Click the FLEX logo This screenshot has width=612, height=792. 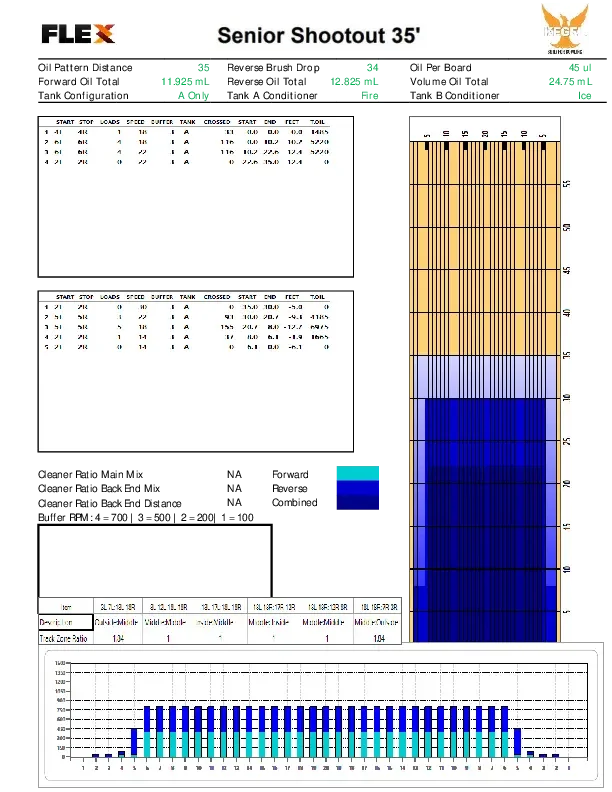pos(78,34)
